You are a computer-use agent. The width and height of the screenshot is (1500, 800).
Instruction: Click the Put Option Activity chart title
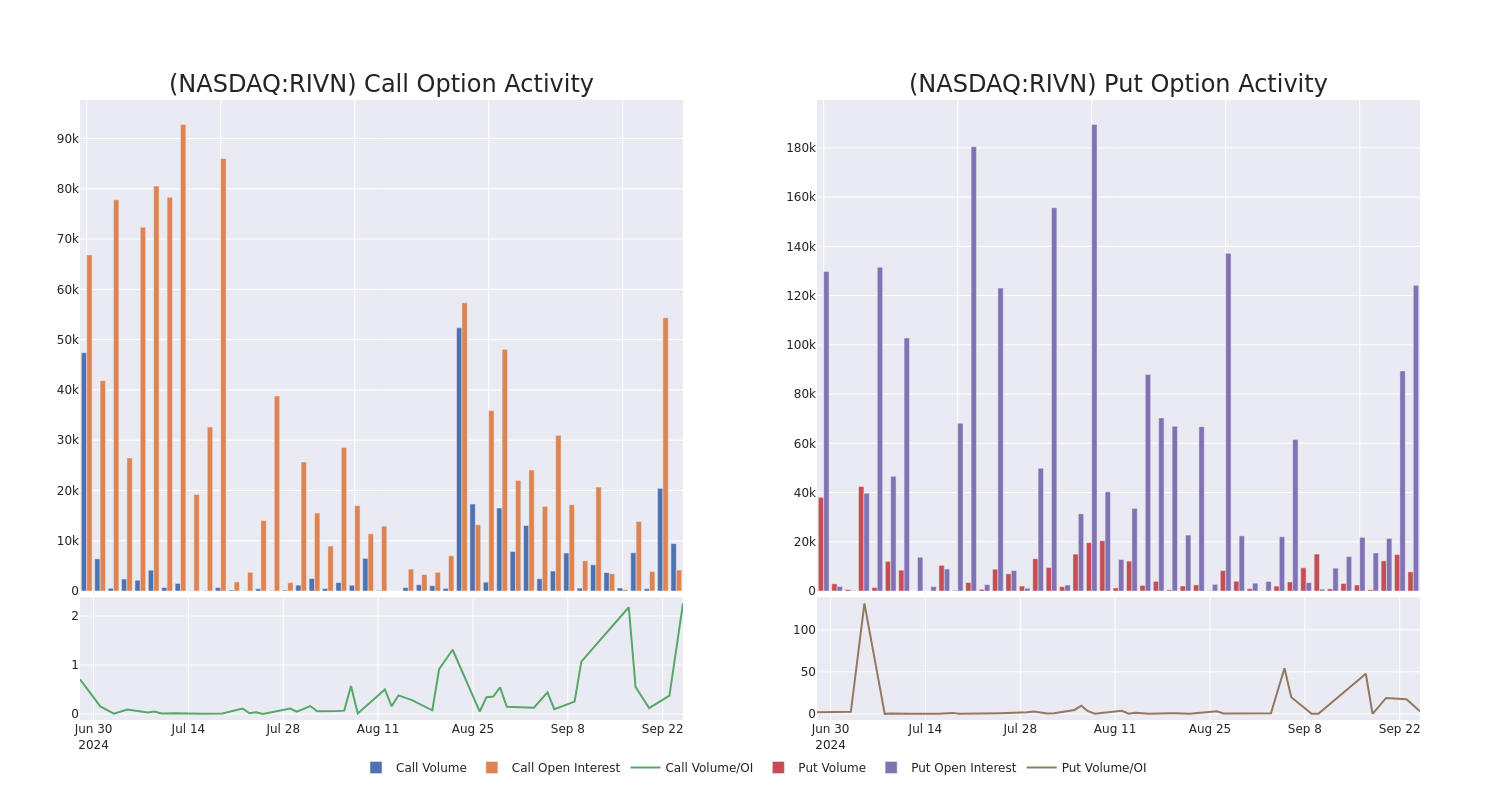point(1118,84)
